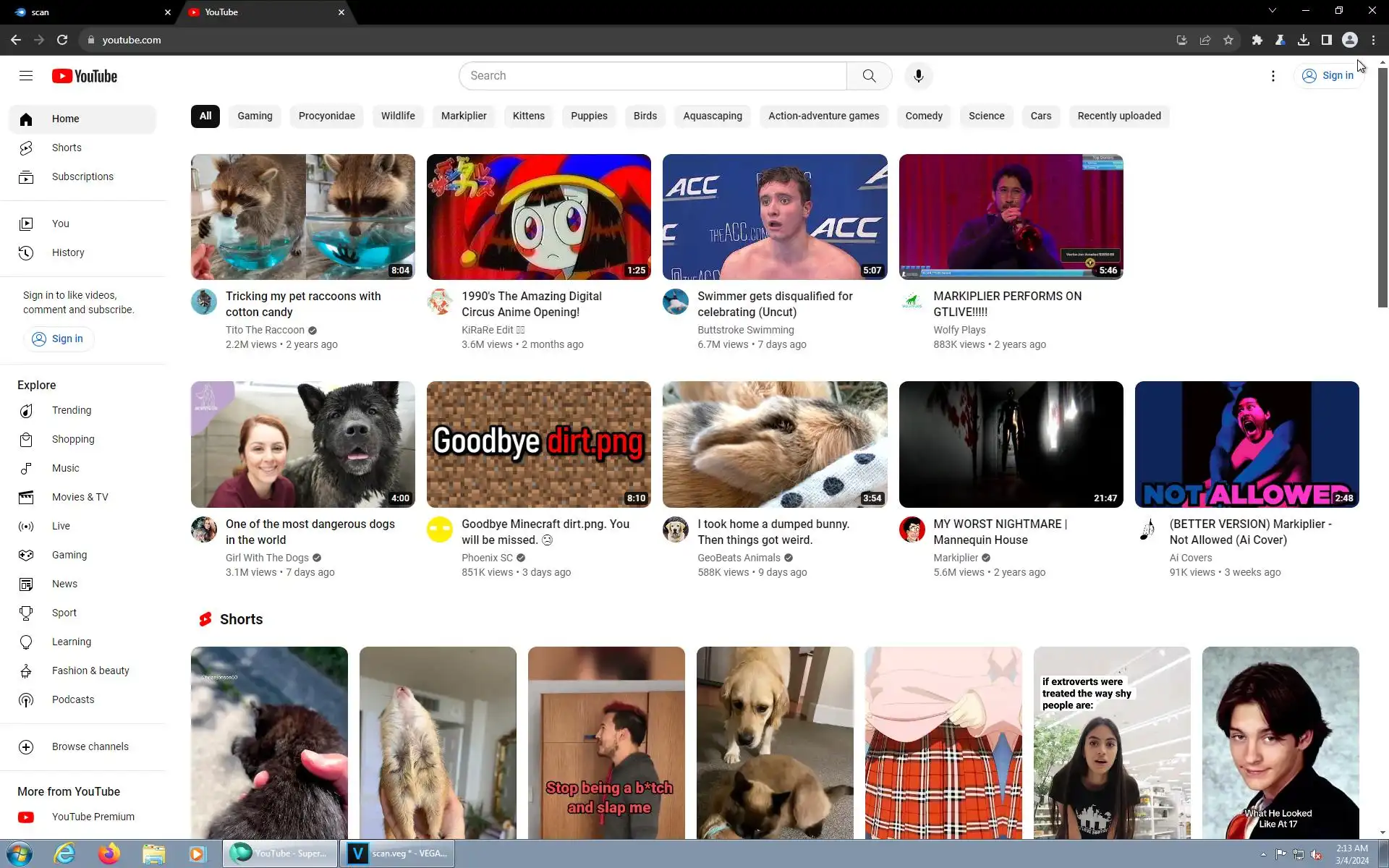Click the search magnifier button
Screen dimensions: 1389x868
[869, 76]
